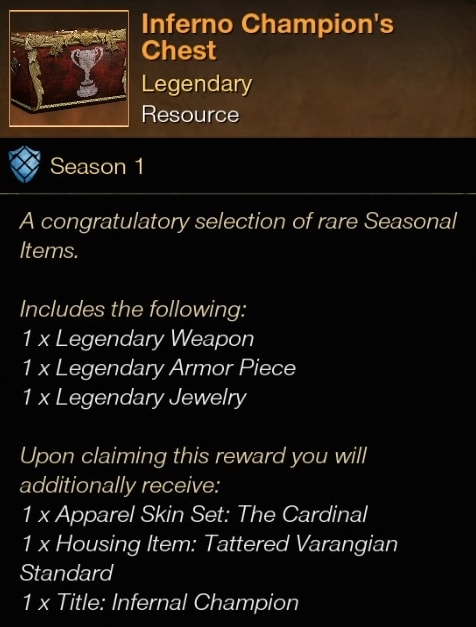Select the Inferno Champion's Chest title

267,37
